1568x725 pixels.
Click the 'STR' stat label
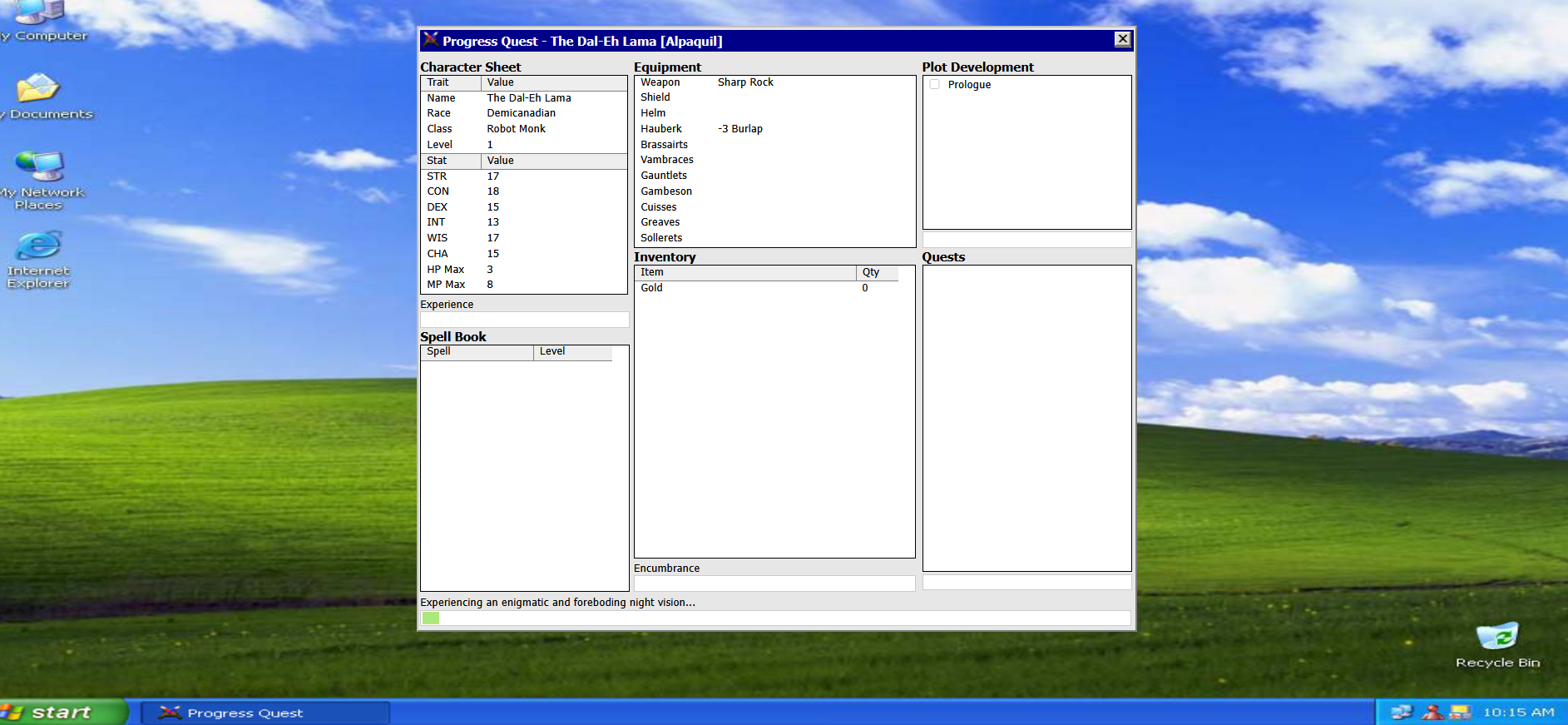click(x=437, y=176)
